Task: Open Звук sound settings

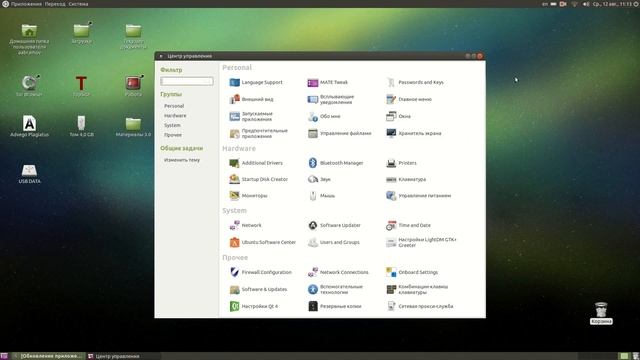Action: 319,179
